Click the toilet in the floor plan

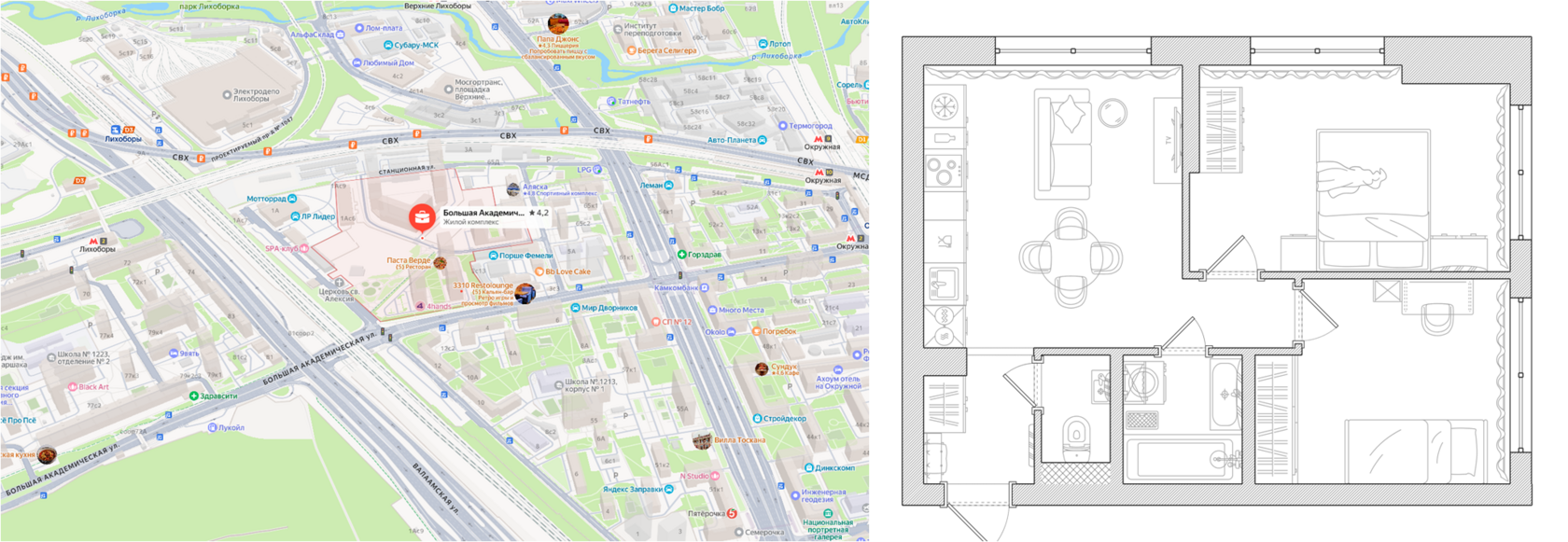pos(1076,437)
